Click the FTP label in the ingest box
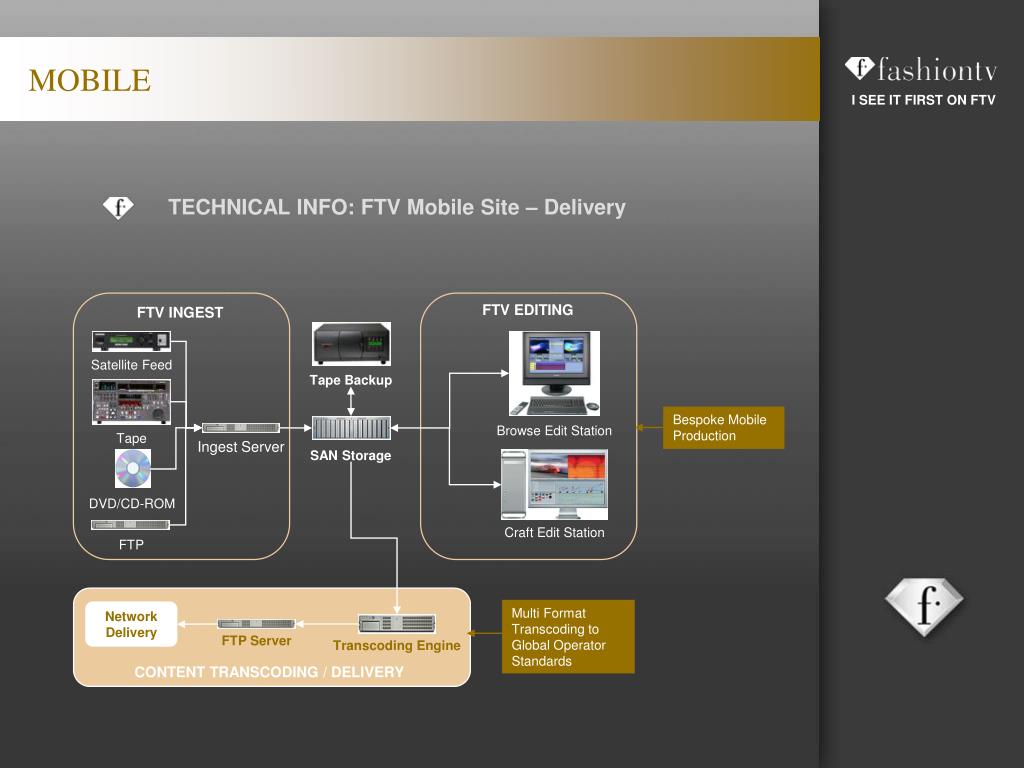This screenshot has height=768, width=1024. tap(131, 545)
